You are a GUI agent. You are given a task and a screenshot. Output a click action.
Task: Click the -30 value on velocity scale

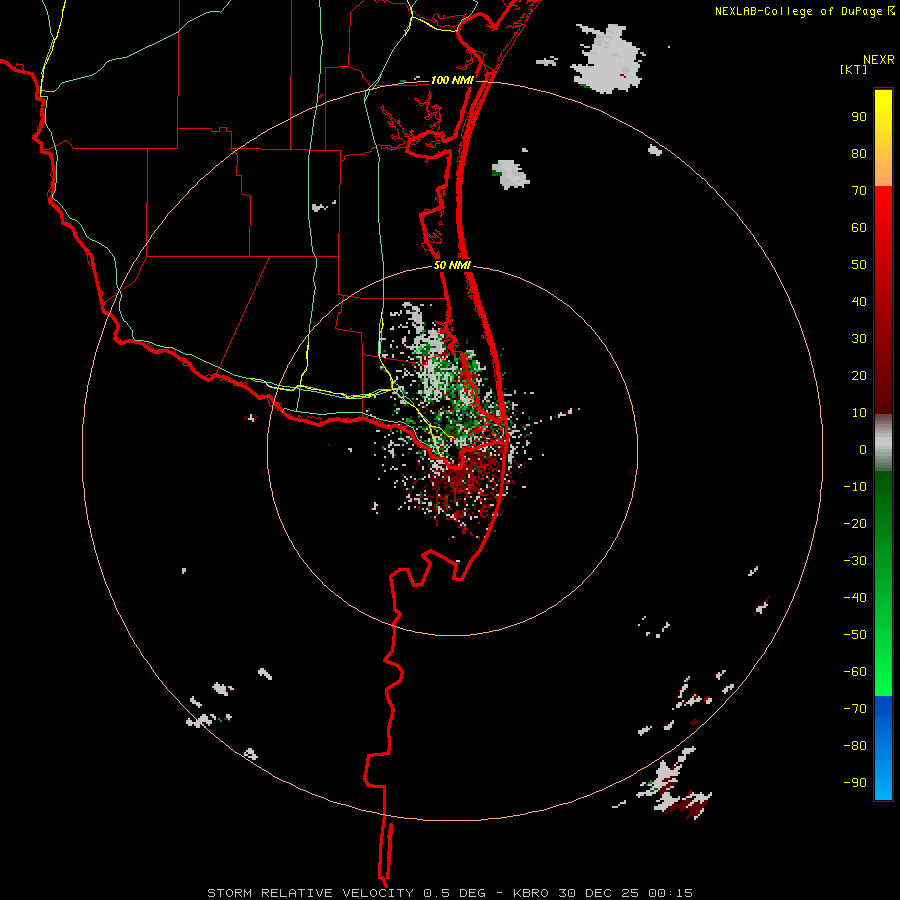click(855, 561)
